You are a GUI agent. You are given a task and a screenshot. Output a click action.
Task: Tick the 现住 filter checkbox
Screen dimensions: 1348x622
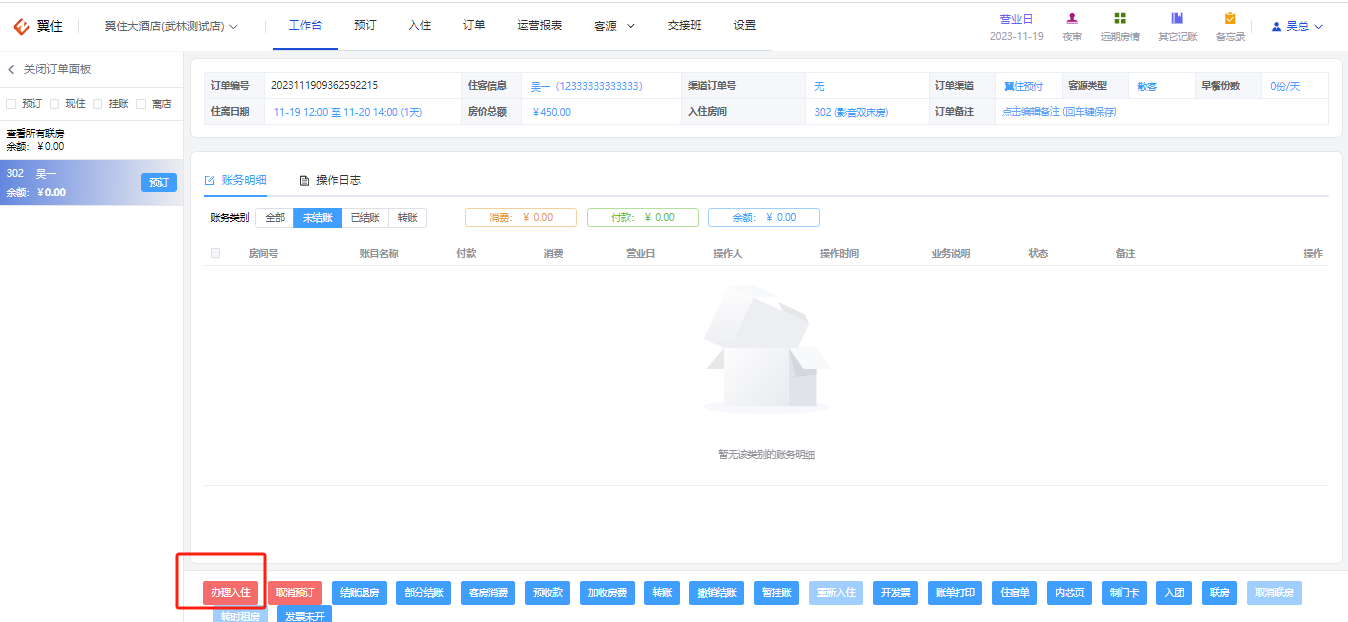[x=55, y=103]
